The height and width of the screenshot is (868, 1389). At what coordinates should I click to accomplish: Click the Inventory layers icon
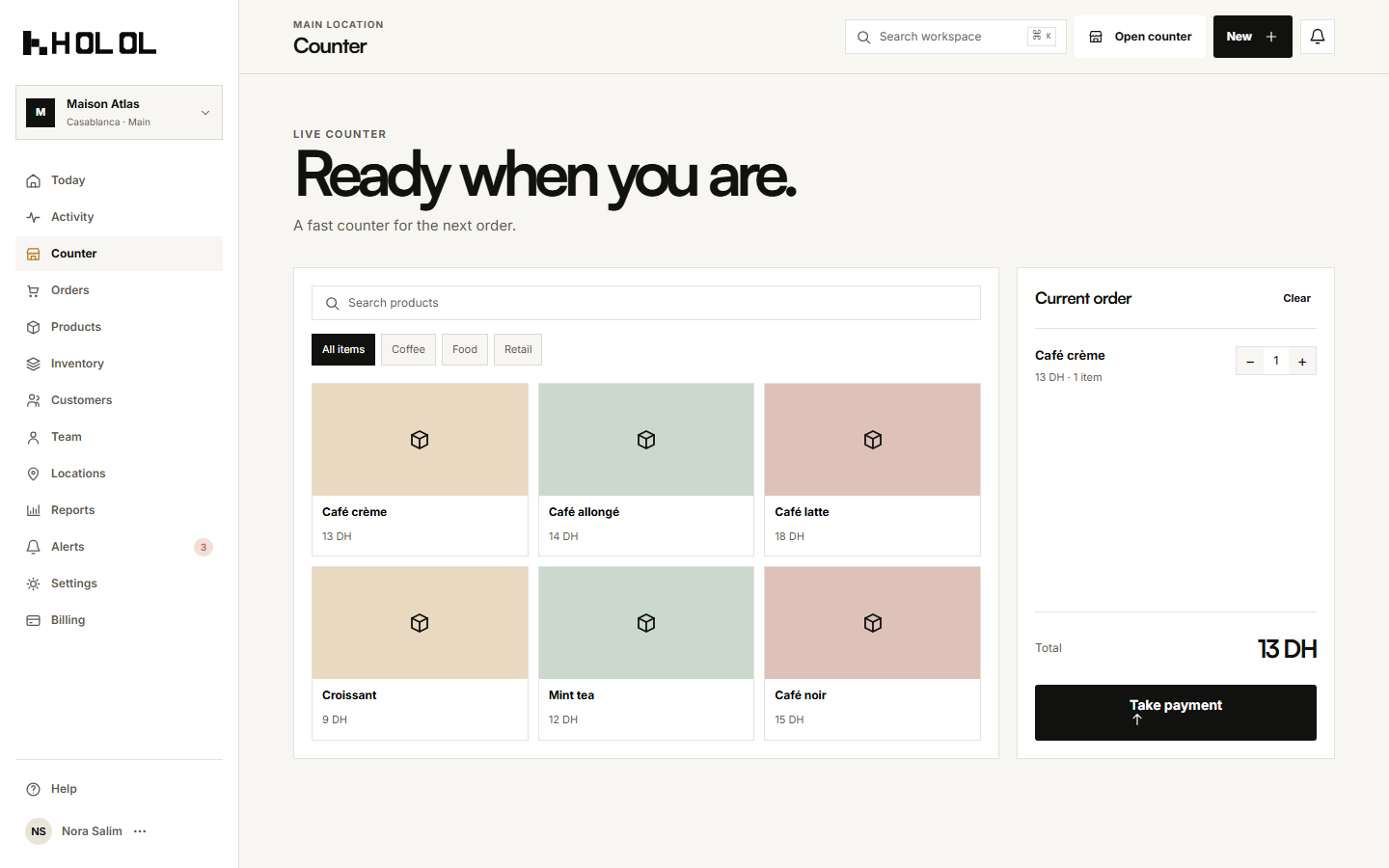coord(34,364)
